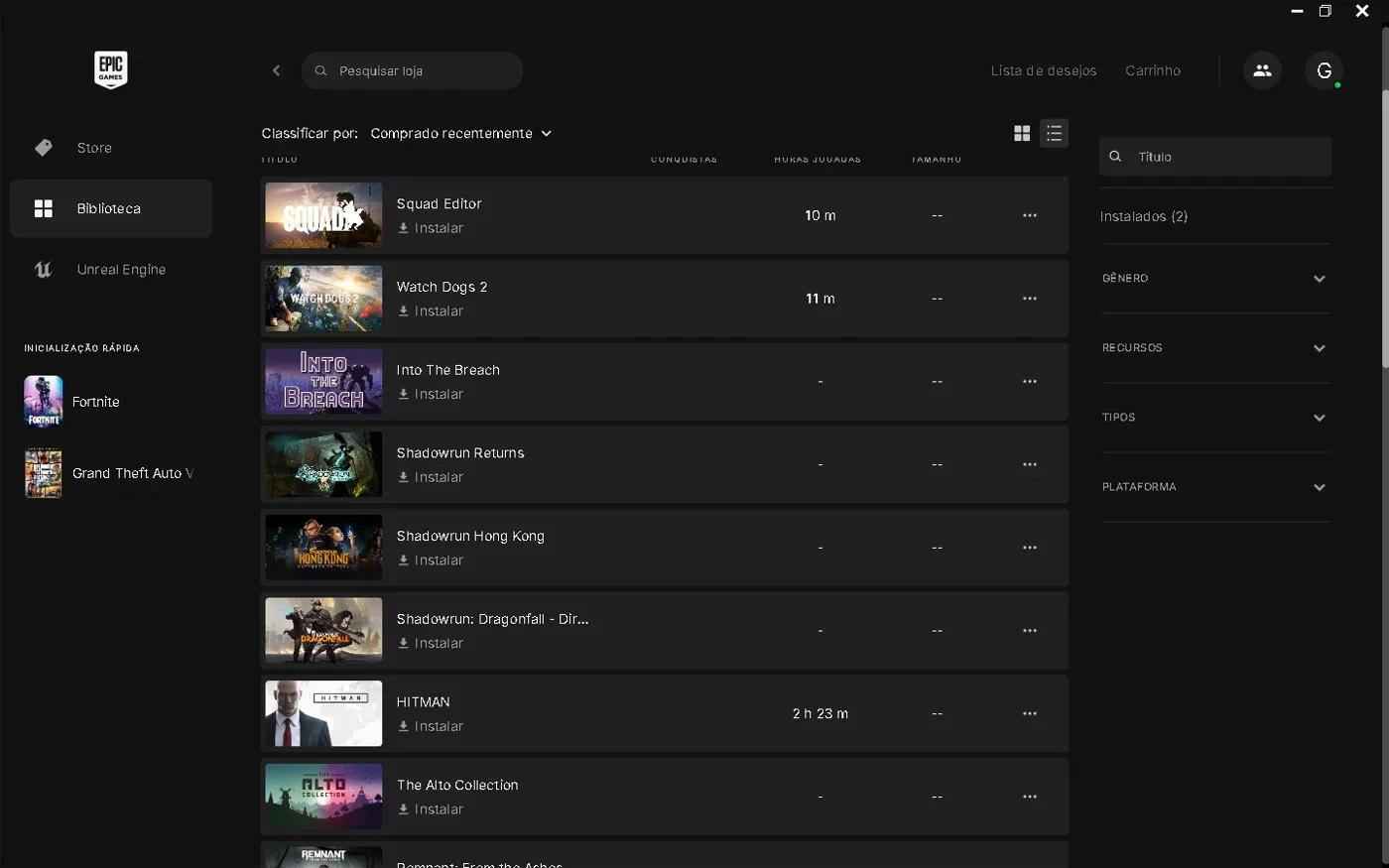Expand the Tipos filter
Viewport: 1389px width, 868px height.
pyautogui.click(x=1214, y=418)
